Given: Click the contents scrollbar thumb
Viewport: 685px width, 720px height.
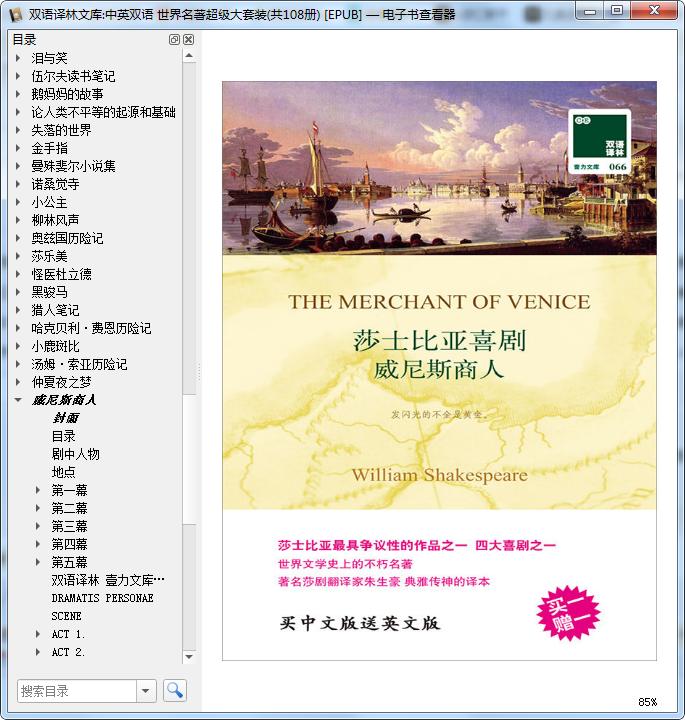Looking at the screenshot, I should click(189, 459).
